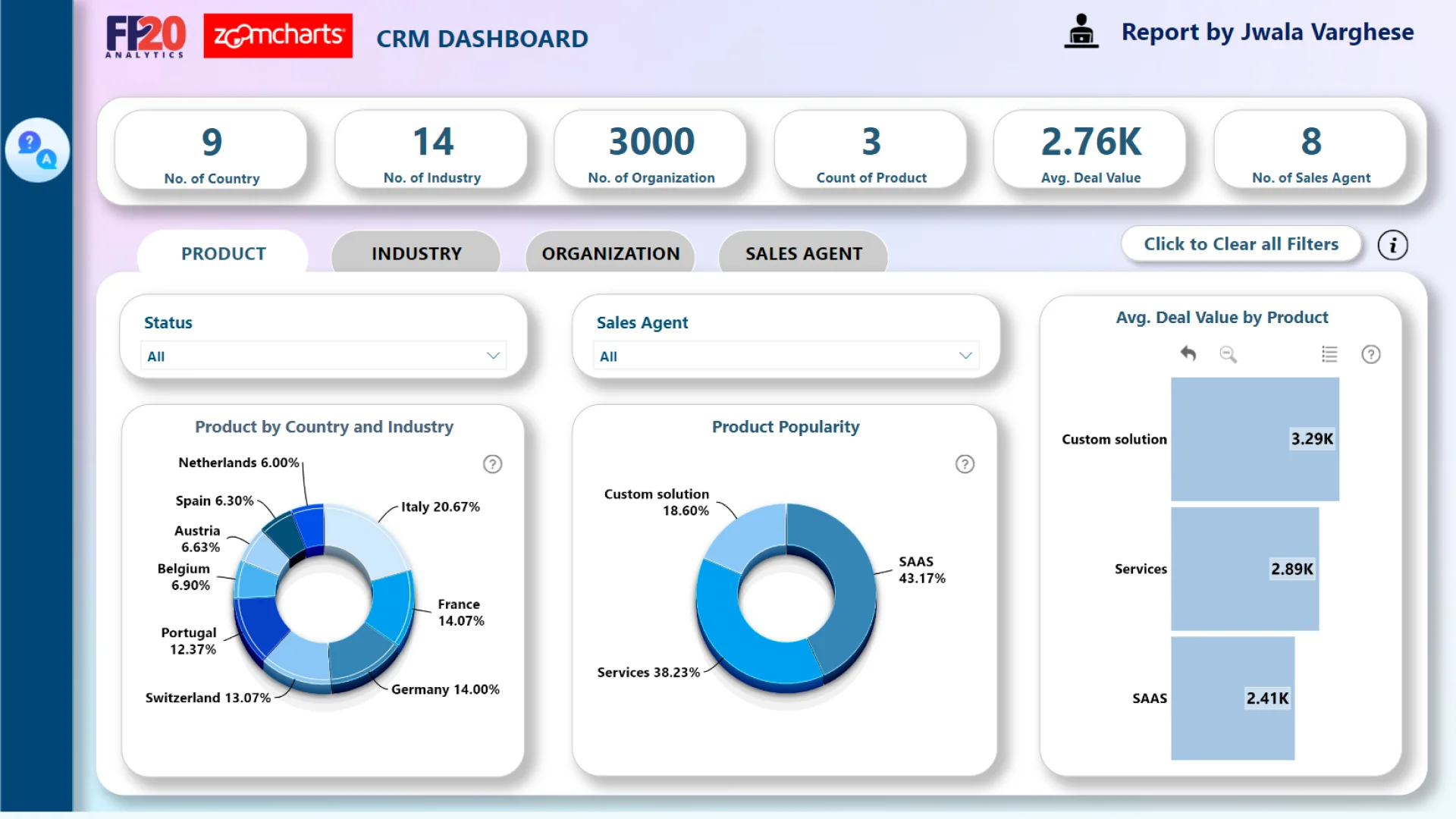1456x819 pixels.
Task: Click undo arrow in Avg. Deal Value chart
Action: tap(1188, 353)
